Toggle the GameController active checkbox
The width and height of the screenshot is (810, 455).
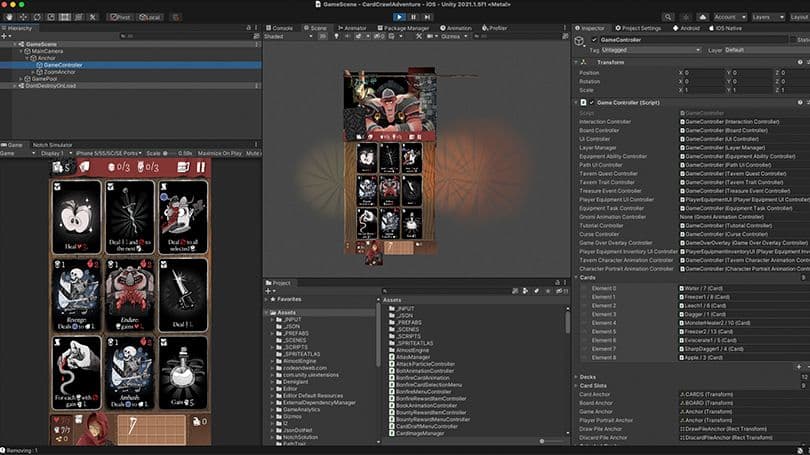tap(594, 40)
